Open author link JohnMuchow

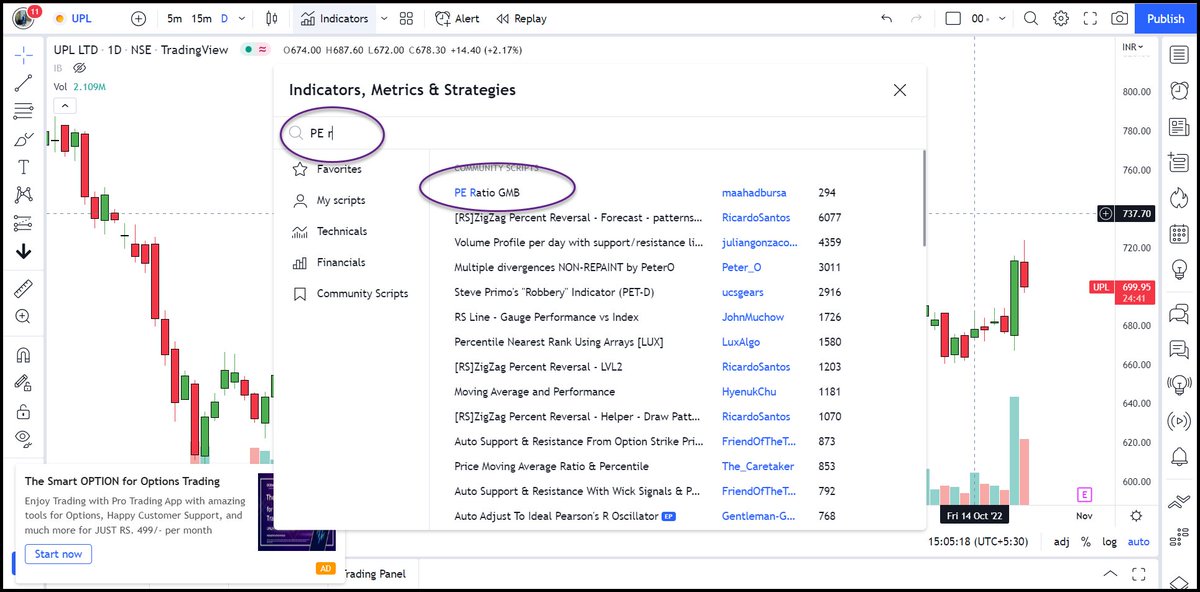click(753, 317)
